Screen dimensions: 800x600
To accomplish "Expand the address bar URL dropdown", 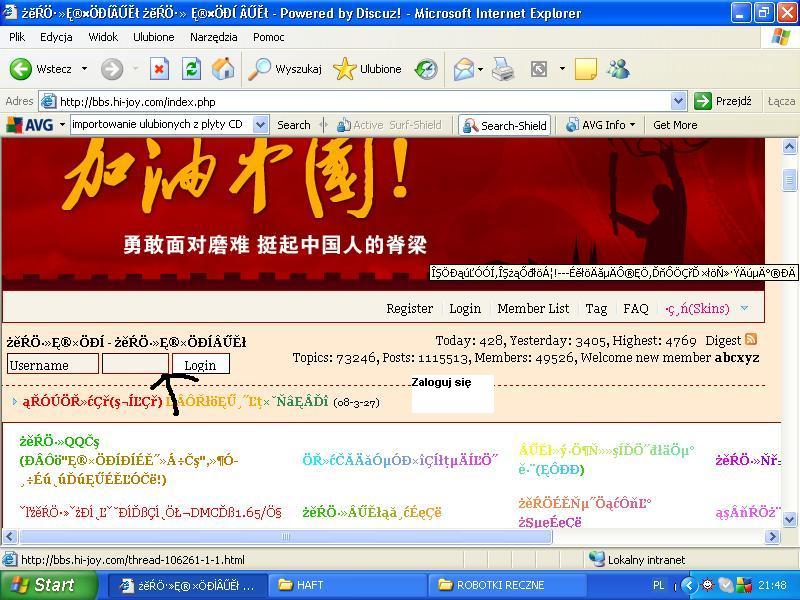I will click(x=679, y=101).
